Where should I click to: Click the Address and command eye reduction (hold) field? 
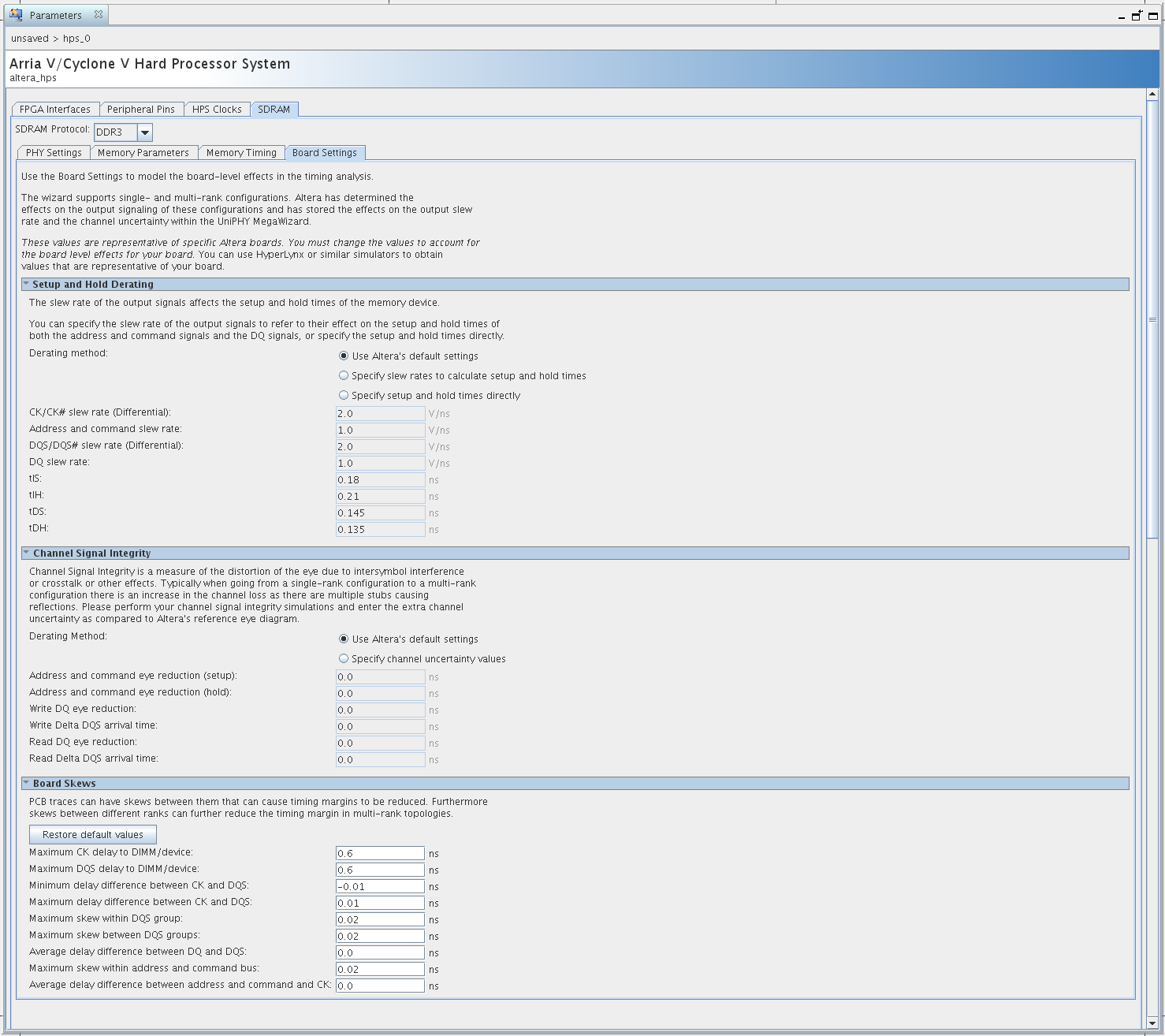click(x=380, y=693)
